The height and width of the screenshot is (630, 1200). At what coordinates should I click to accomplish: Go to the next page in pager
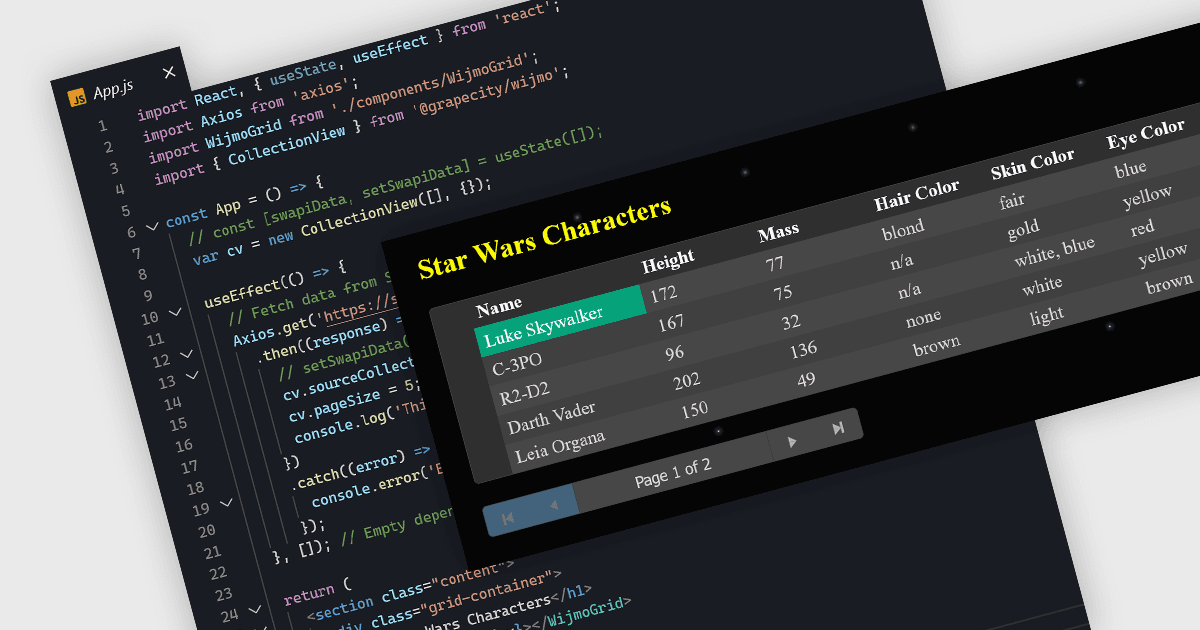[793, 442]
